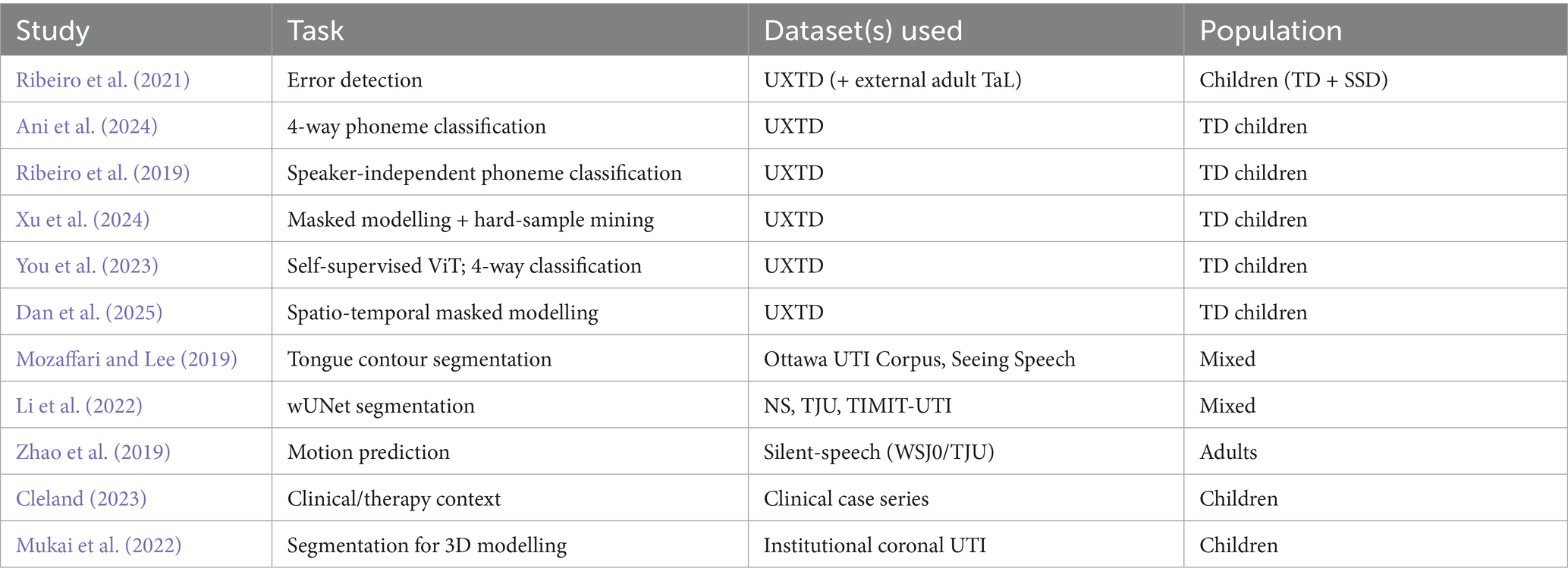Follow the Zhao et al. (2019) citation

coord(93,452)
